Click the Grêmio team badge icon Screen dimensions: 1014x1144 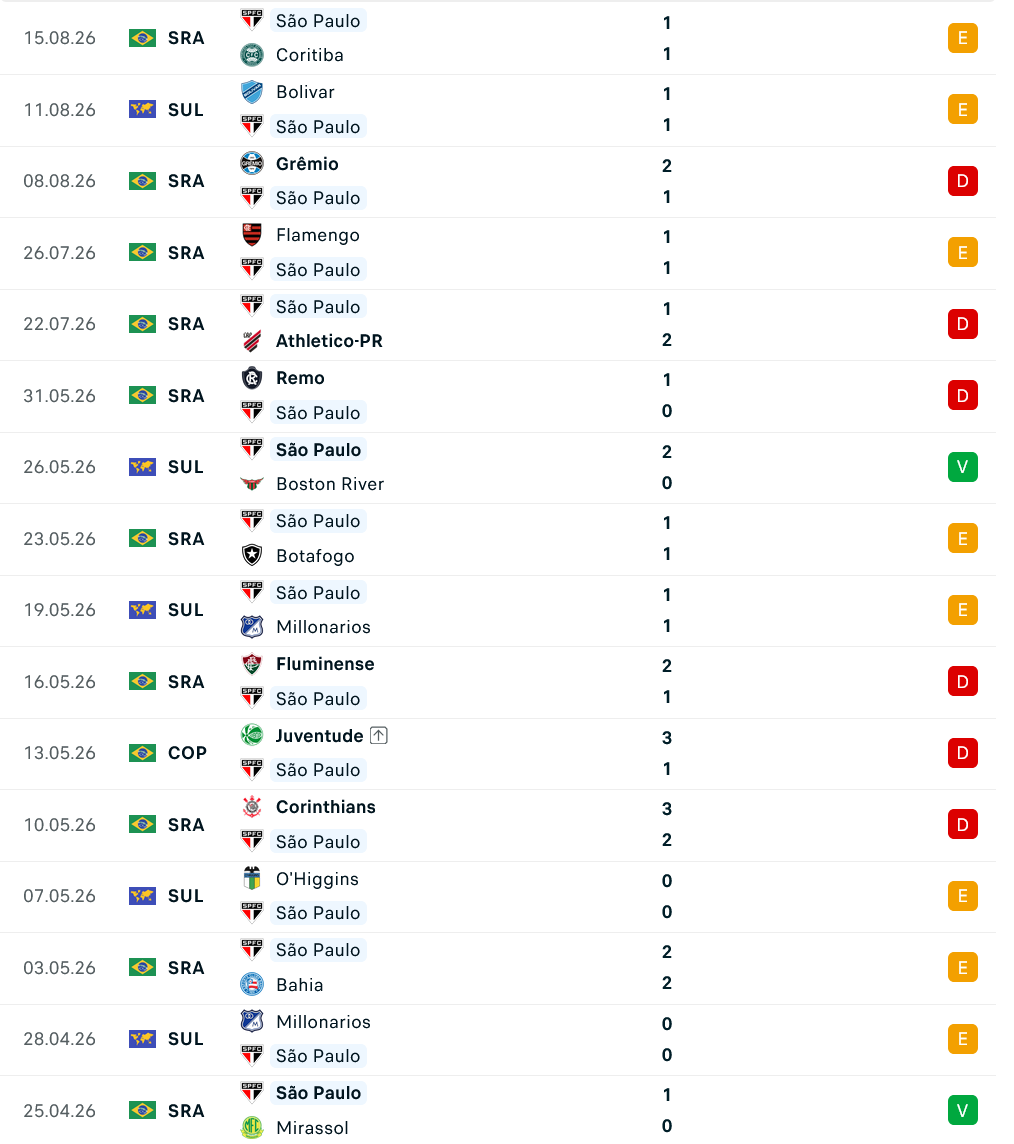[252, 163]
